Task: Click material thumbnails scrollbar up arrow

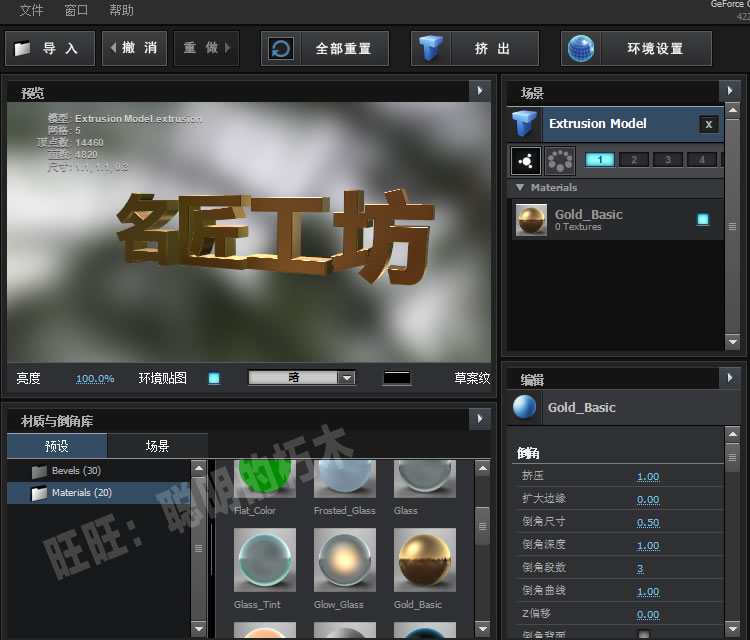Action: pyautogui.click(x=483, y=468)
